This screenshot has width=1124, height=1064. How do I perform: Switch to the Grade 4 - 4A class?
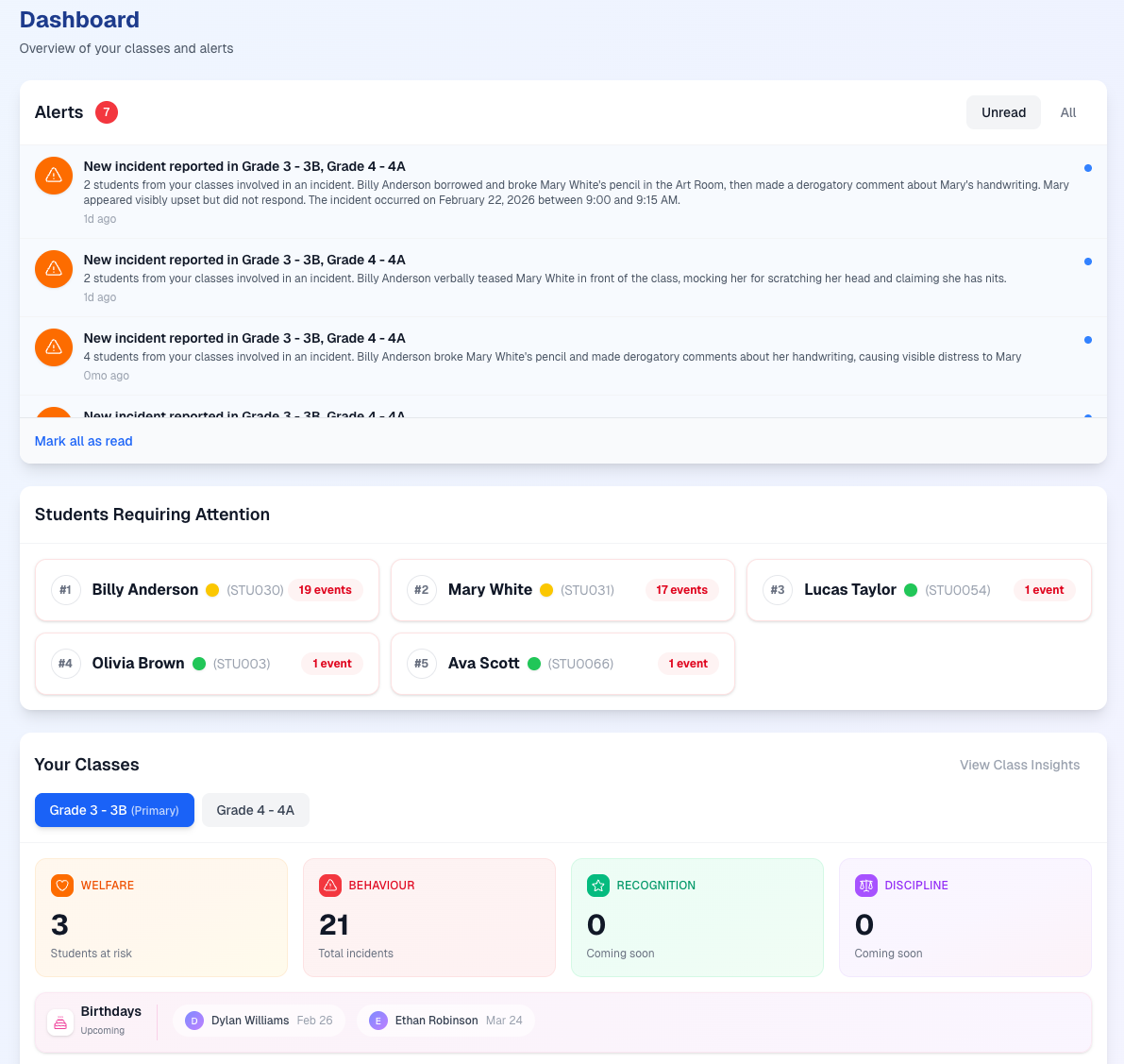255,810
